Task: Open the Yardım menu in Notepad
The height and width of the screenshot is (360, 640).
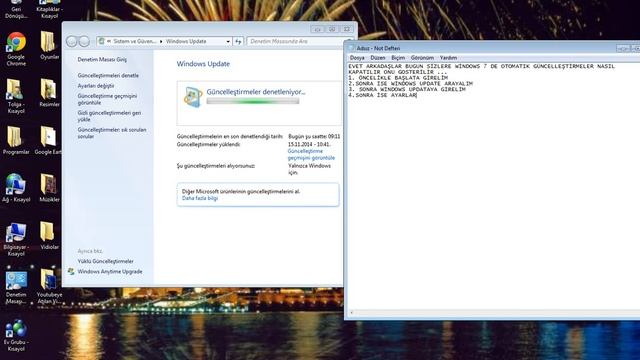Action: click(x=448, y=58)
